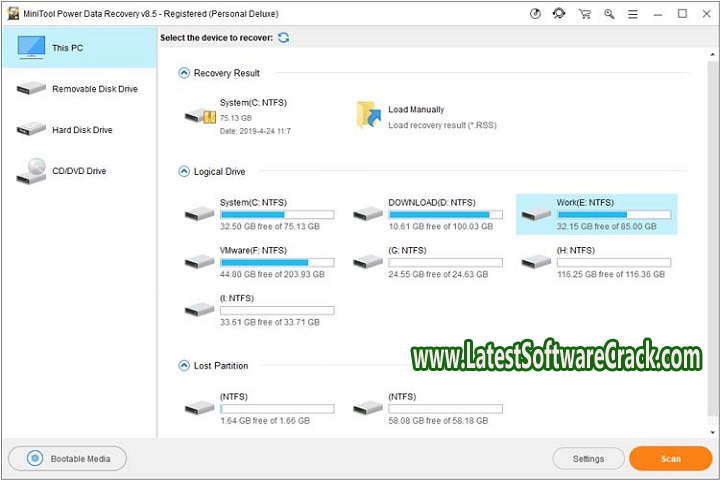
Task: Select the This PC tab
Action: [78, 47]
